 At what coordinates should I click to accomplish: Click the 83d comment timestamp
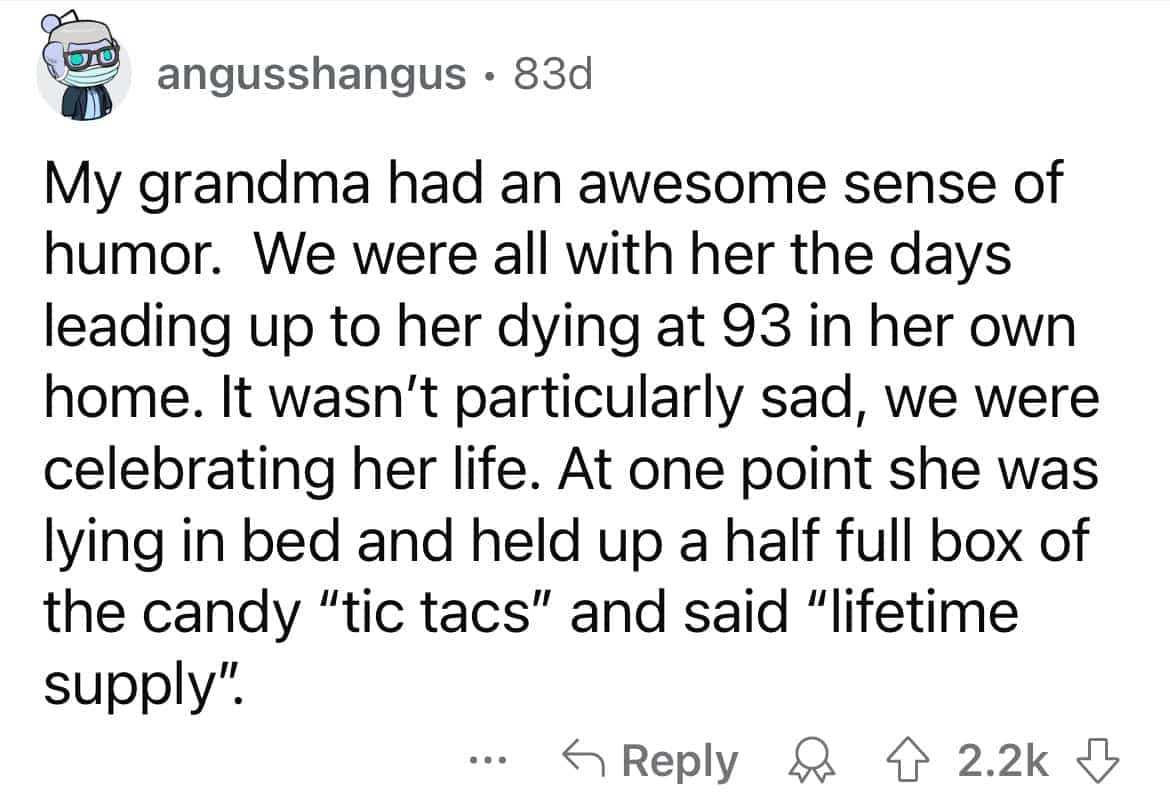coord(553,74)
